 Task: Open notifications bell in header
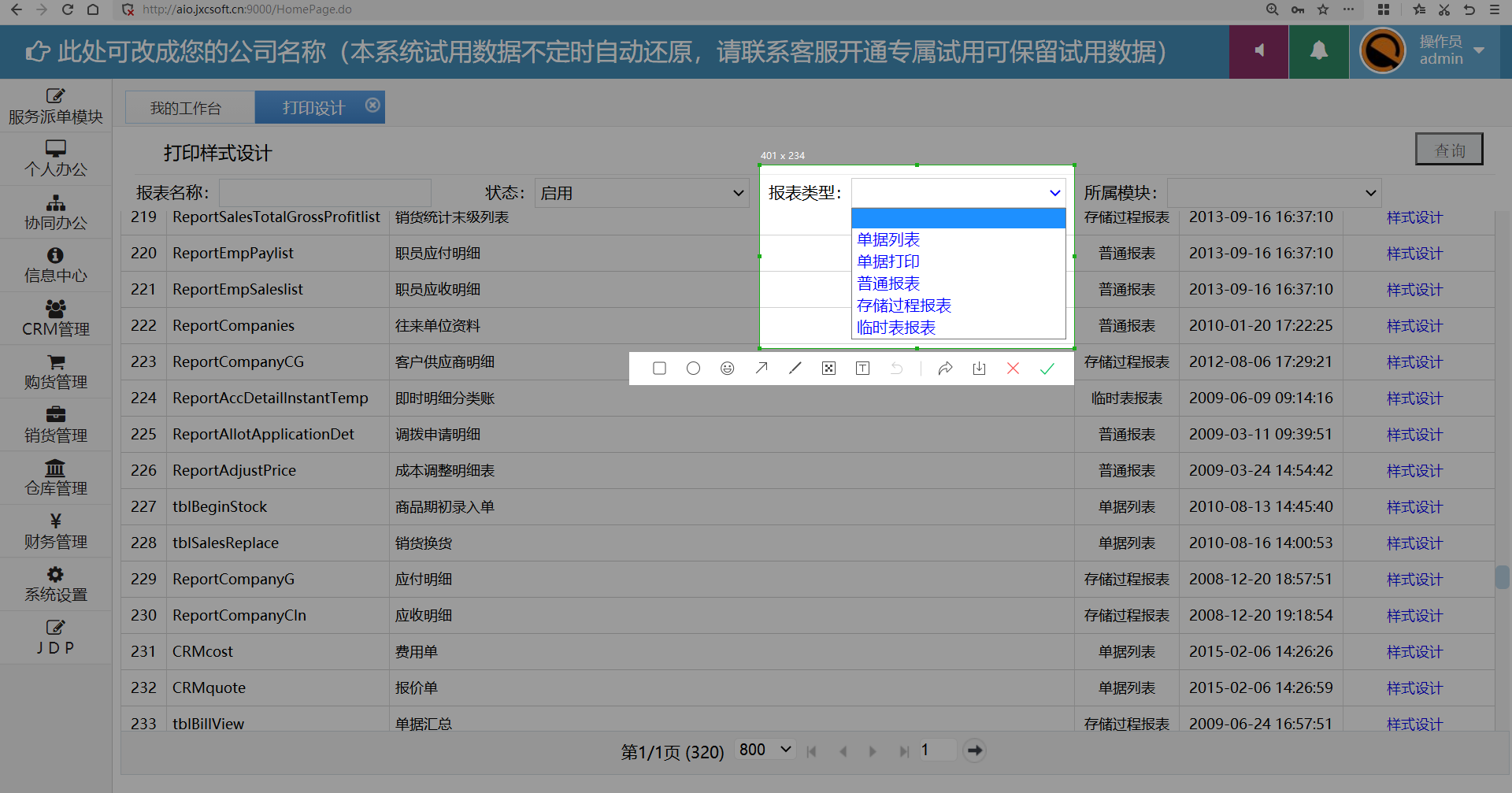1319,51
